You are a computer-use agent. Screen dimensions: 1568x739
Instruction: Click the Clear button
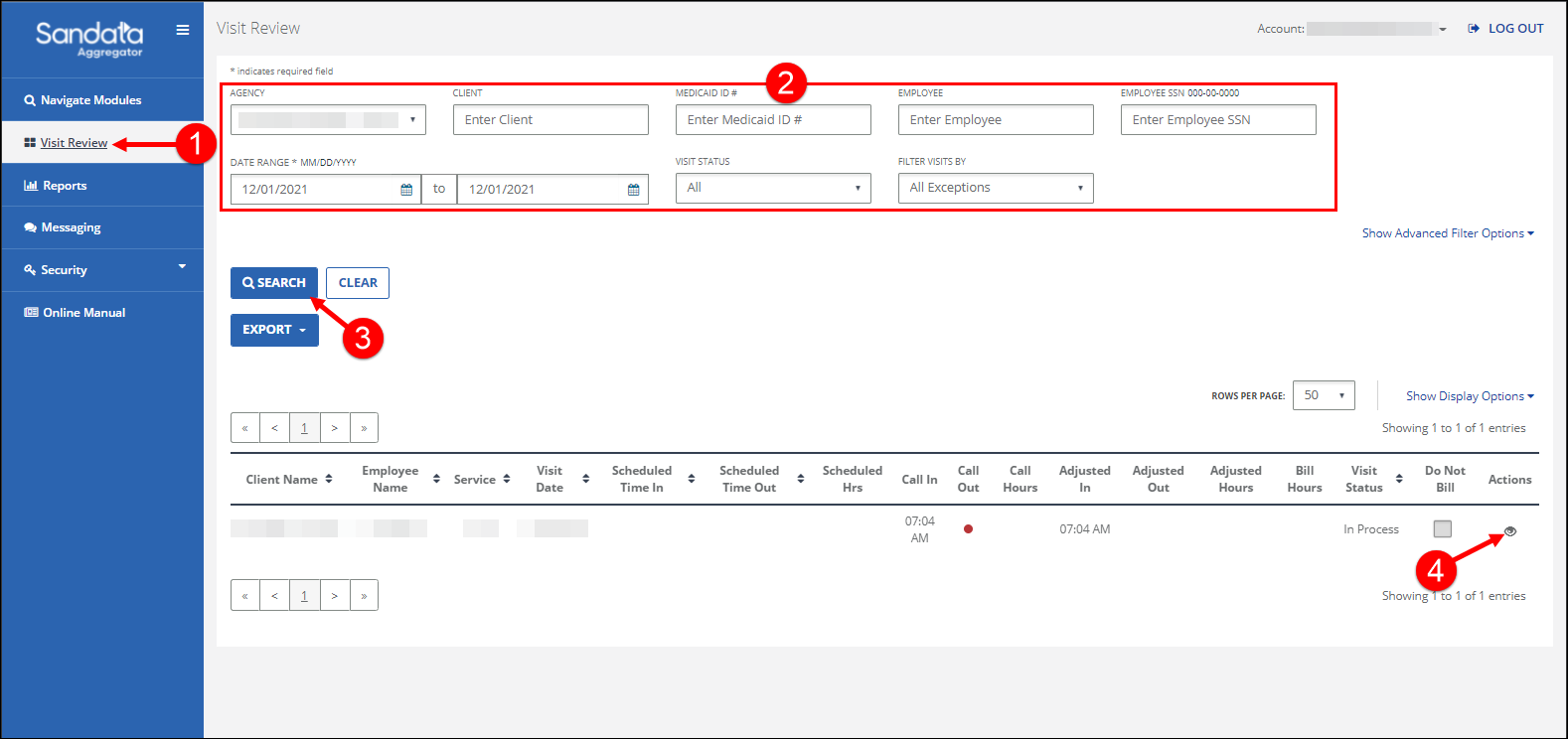point(358,283)
